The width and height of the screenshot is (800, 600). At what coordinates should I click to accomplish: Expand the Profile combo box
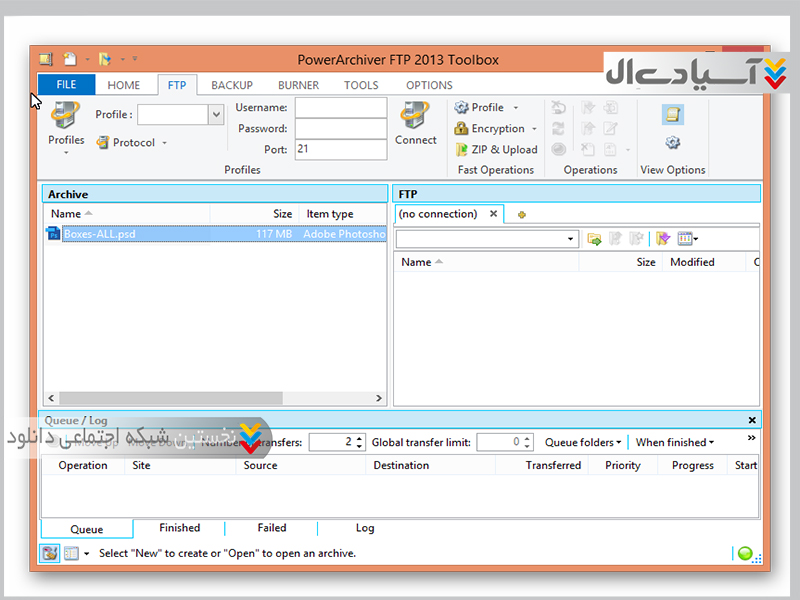point(216,115)
